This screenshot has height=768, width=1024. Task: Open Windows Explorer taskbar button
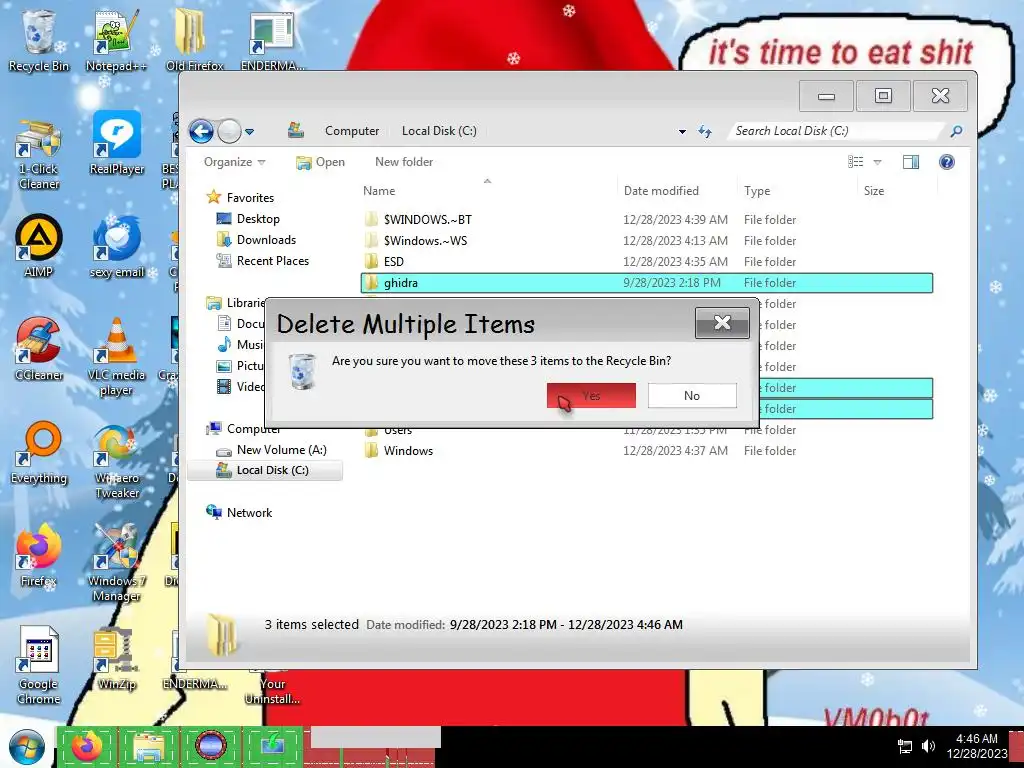point(149,746)
